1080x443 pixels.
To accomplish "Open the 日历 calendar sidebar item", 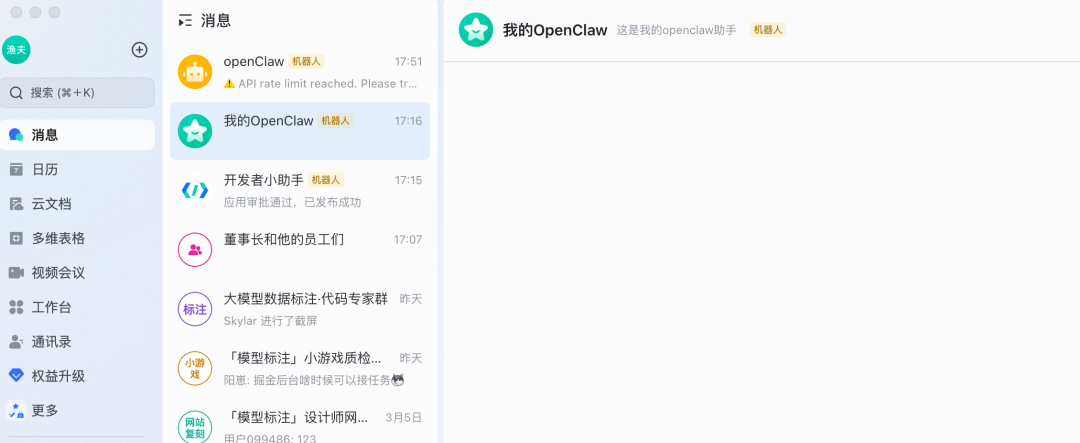I will pos(77,169).
